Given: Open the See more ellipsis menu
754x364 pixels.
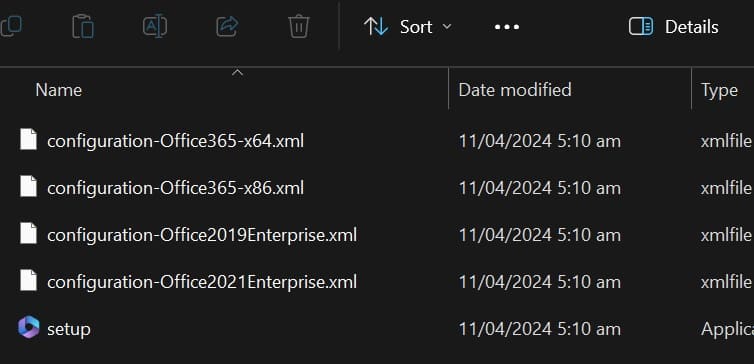Looking at the screenshot, I should (507, 27).
